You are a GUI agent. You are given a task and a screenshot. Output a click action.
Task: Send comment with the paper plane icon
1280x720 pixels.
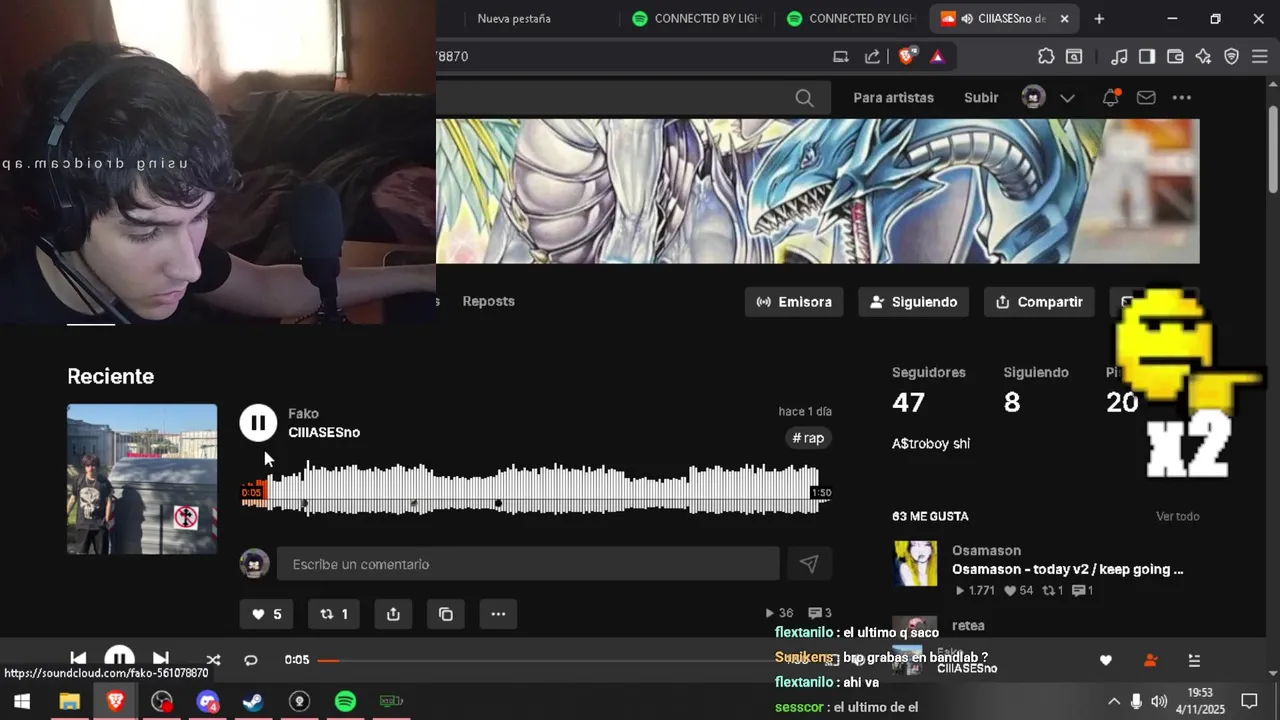click(x=809, y=564)
